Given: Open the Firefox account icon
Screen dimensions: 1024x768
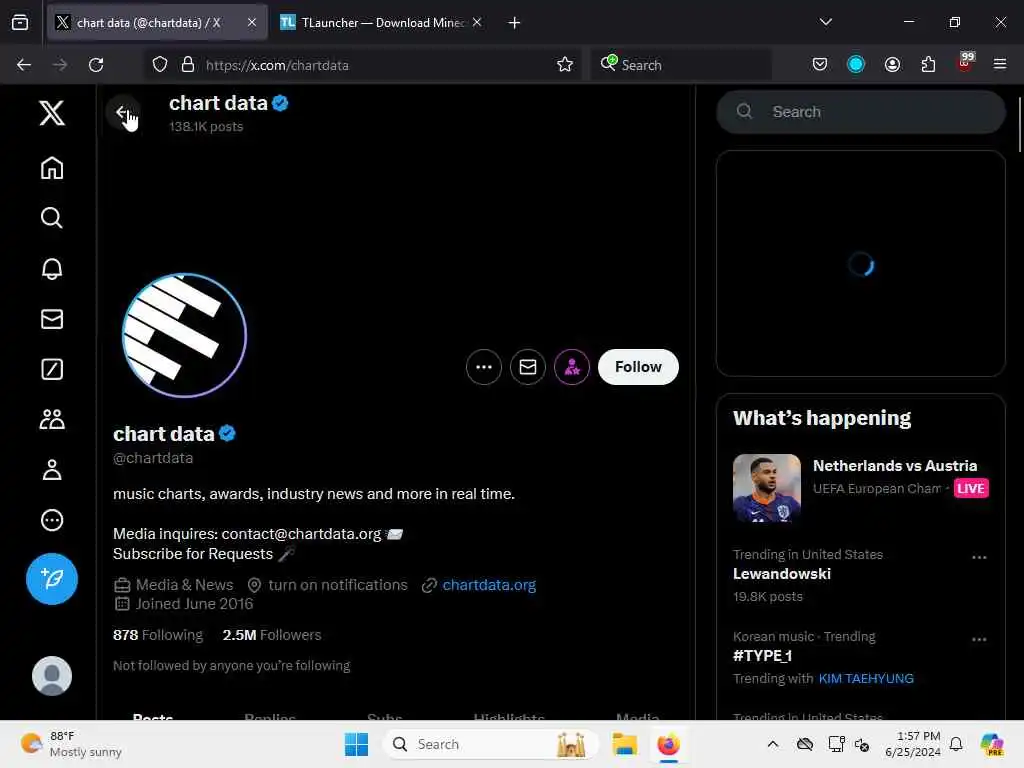Looking at the screenshot, I should [892, 65].
